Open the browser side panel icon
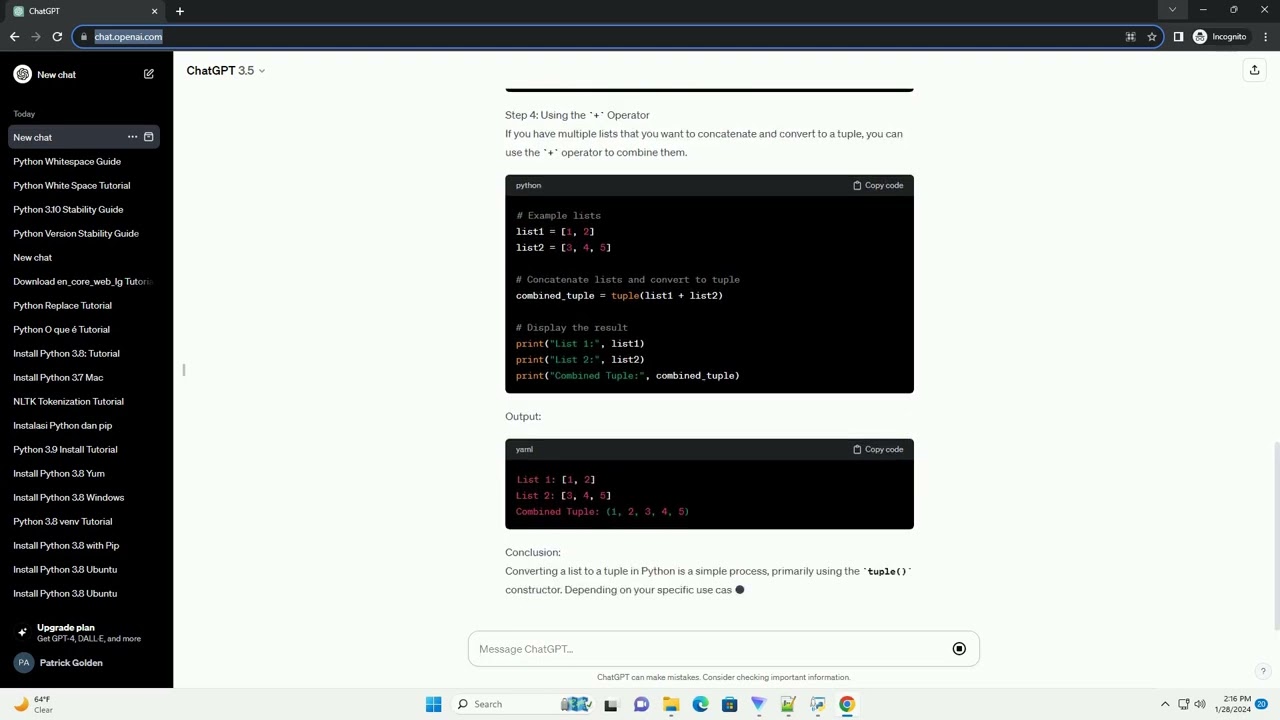This screenshot has width=1280, height=720. (x=1178, y=37)
